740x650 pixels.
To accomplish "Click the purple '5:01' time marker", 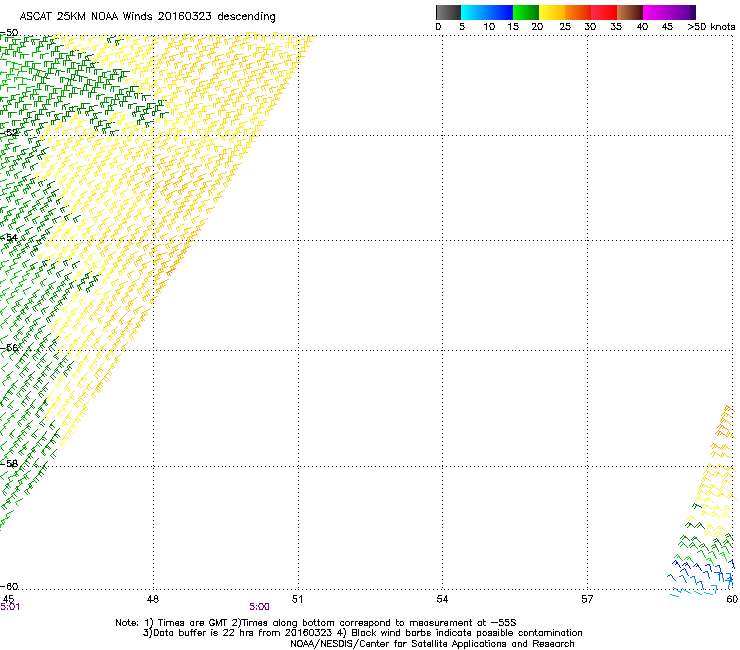I will tap(10, 607).
